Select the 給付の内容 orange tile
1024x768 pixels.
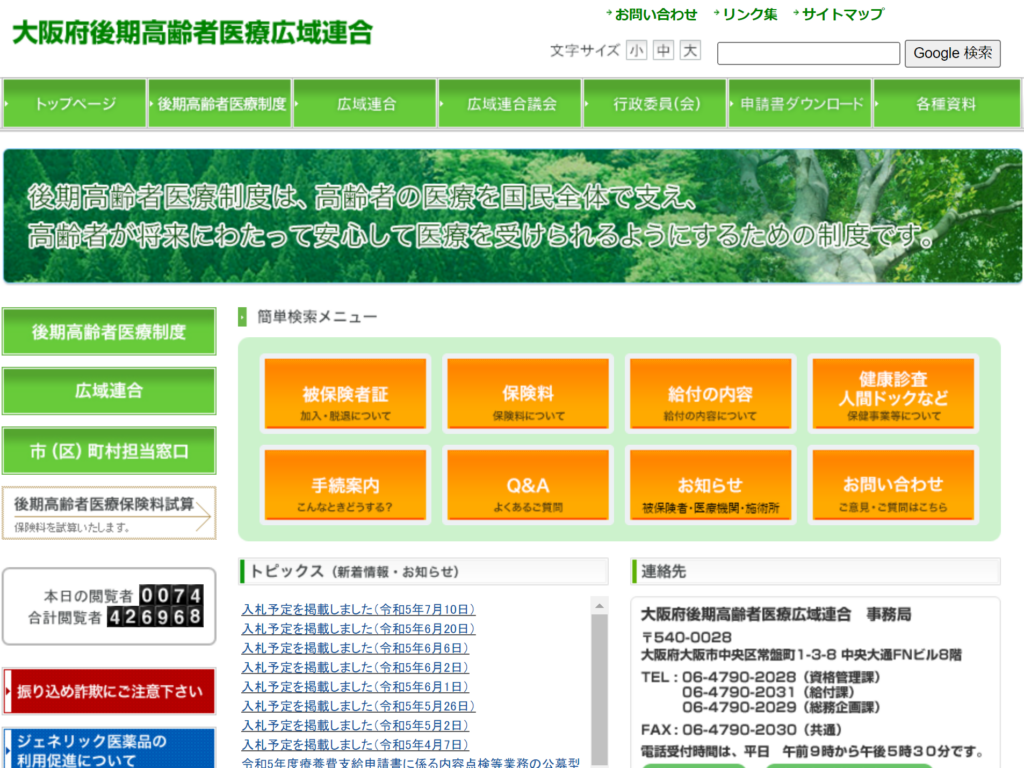(x=710, y=394)
